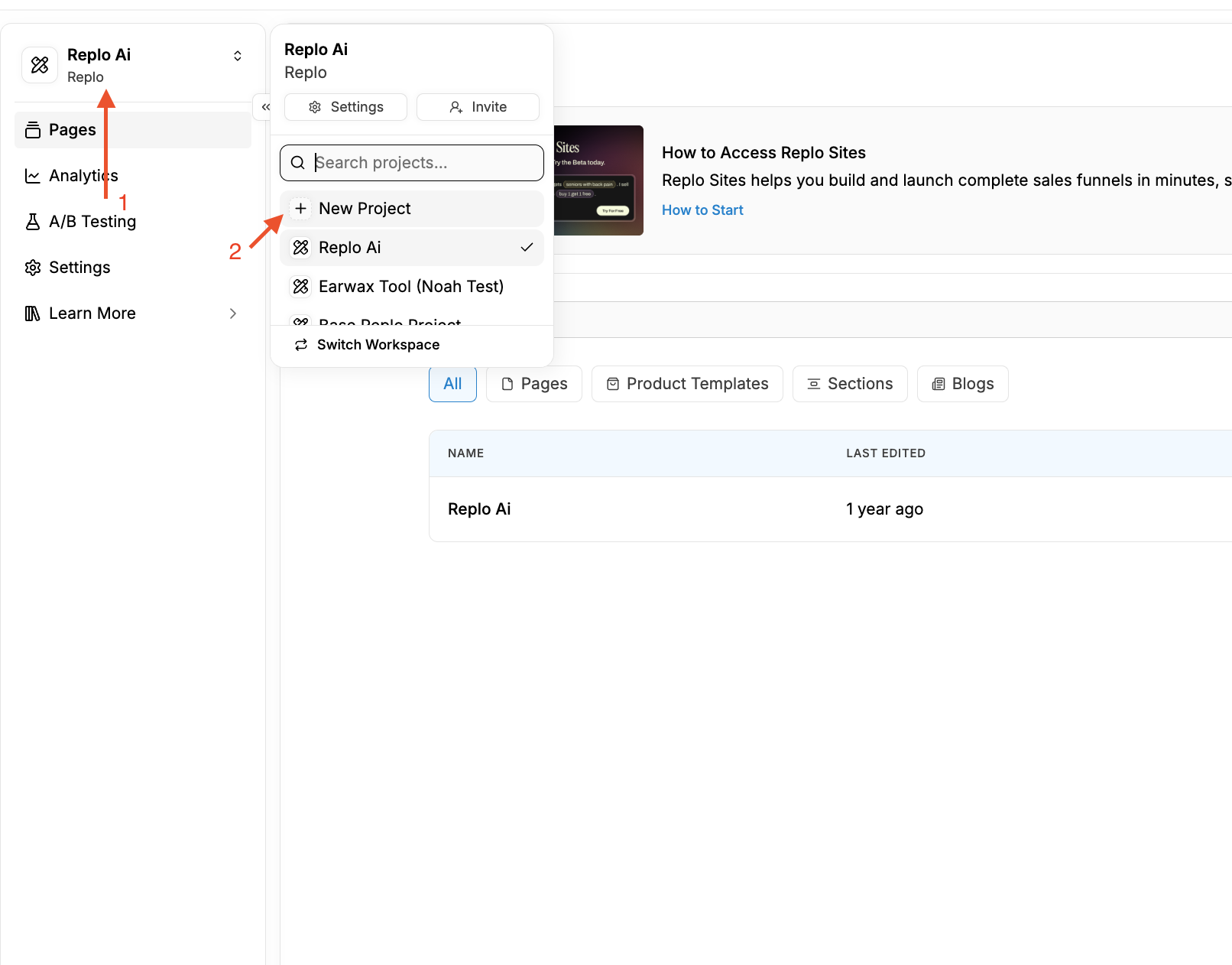Click the sections icon on Sections tab
Screen dimensions: 1232x965
coord(814,384)
